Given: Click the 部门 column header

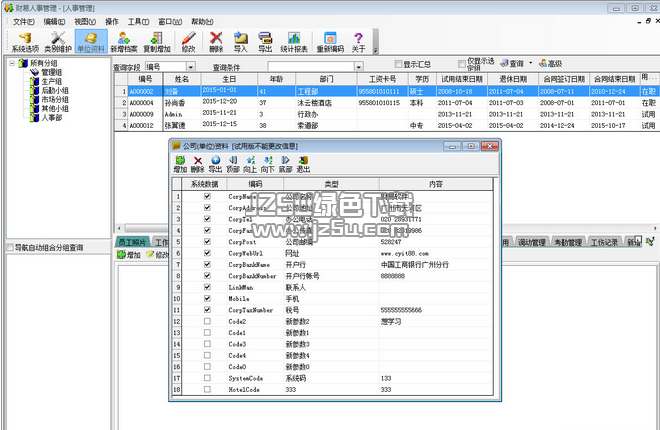Looking at the screenshot, I should click(326, 79).
